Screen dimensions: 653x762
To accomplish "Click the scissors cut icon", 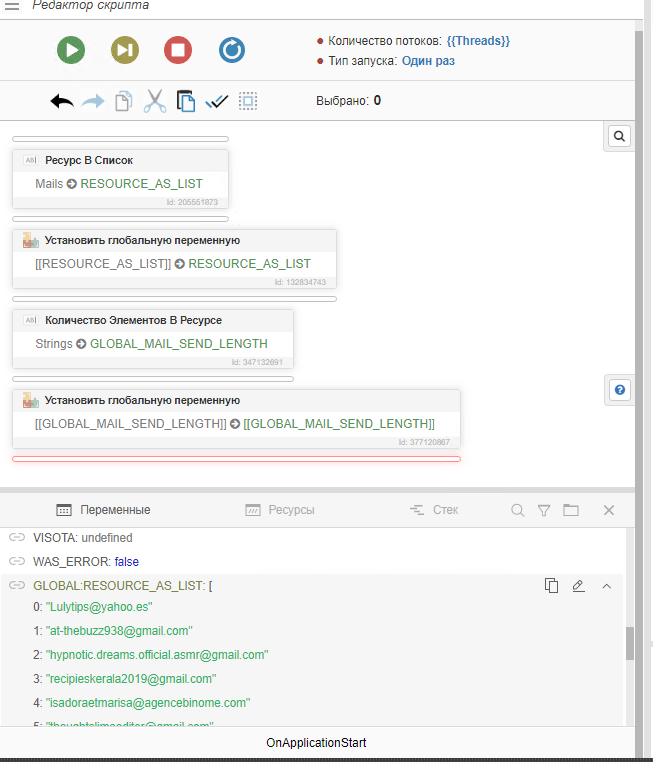I will tap(154, 101).
